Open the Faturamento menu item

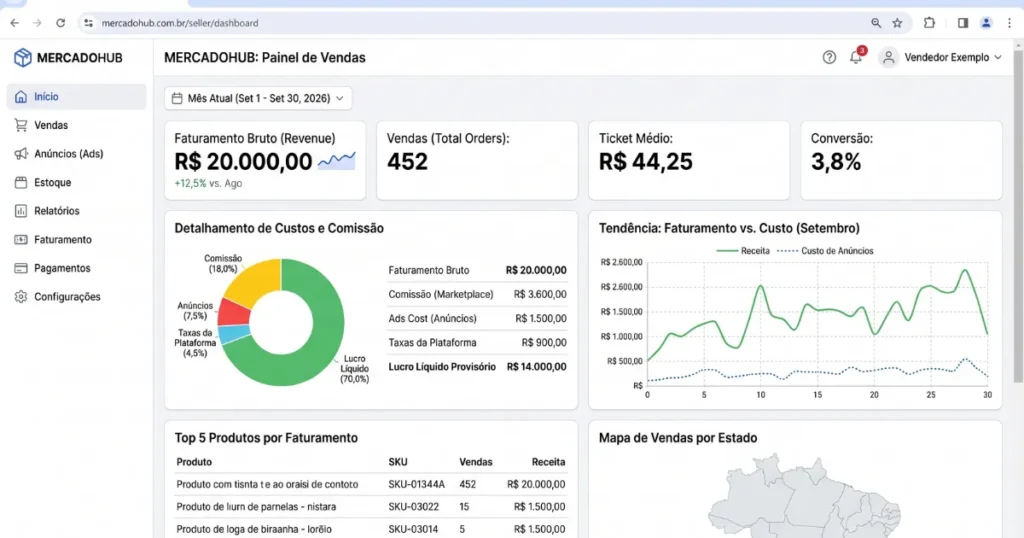76,240
